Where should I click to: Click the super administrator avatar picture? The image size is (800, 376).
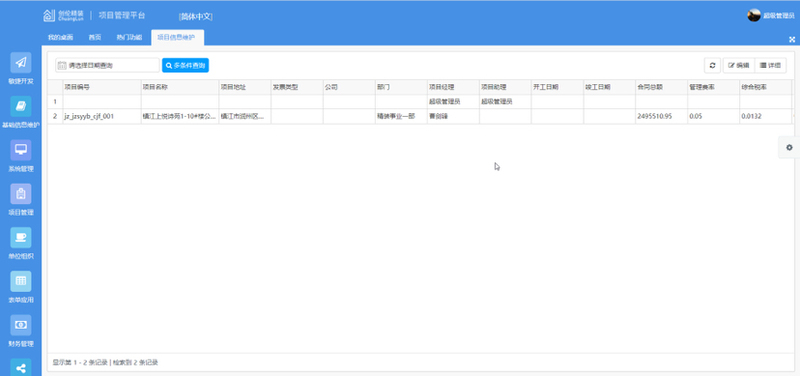tap(754, 15)
